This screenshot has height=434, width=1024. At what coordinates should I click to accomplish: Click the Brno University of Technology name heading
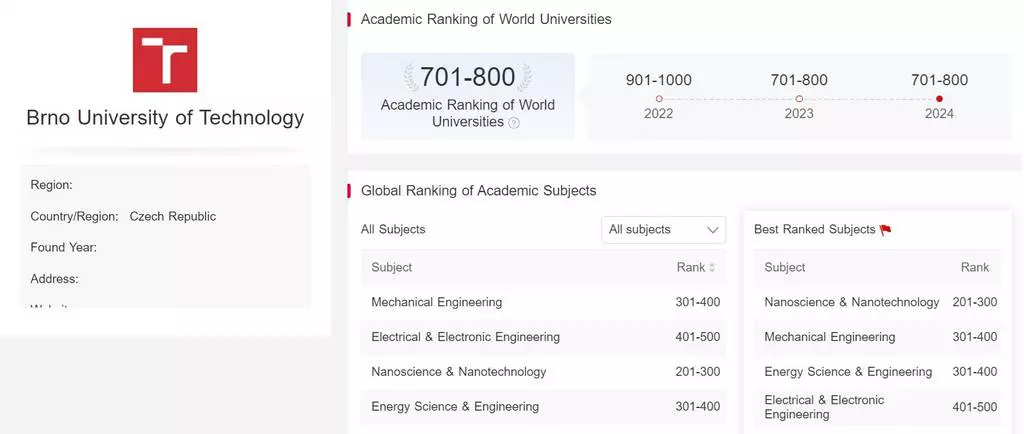click(165, 118)
